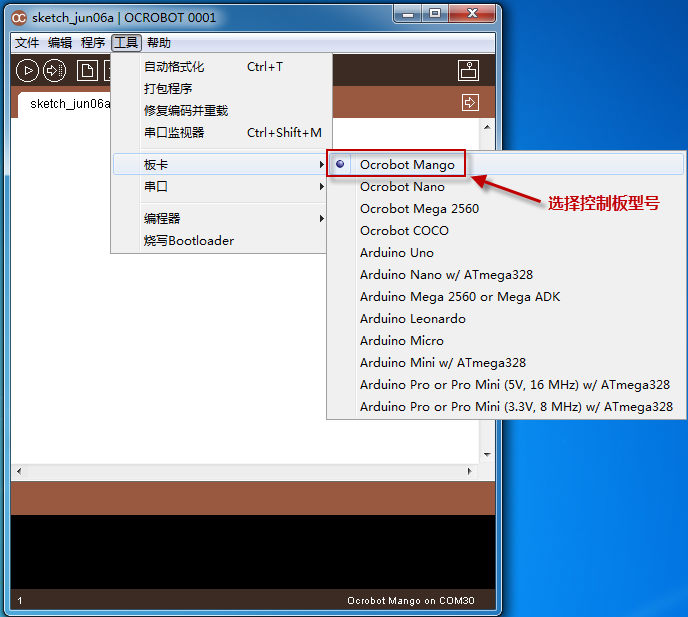
Task: Select 打包程序 menu item
Action: pos(222,89)
